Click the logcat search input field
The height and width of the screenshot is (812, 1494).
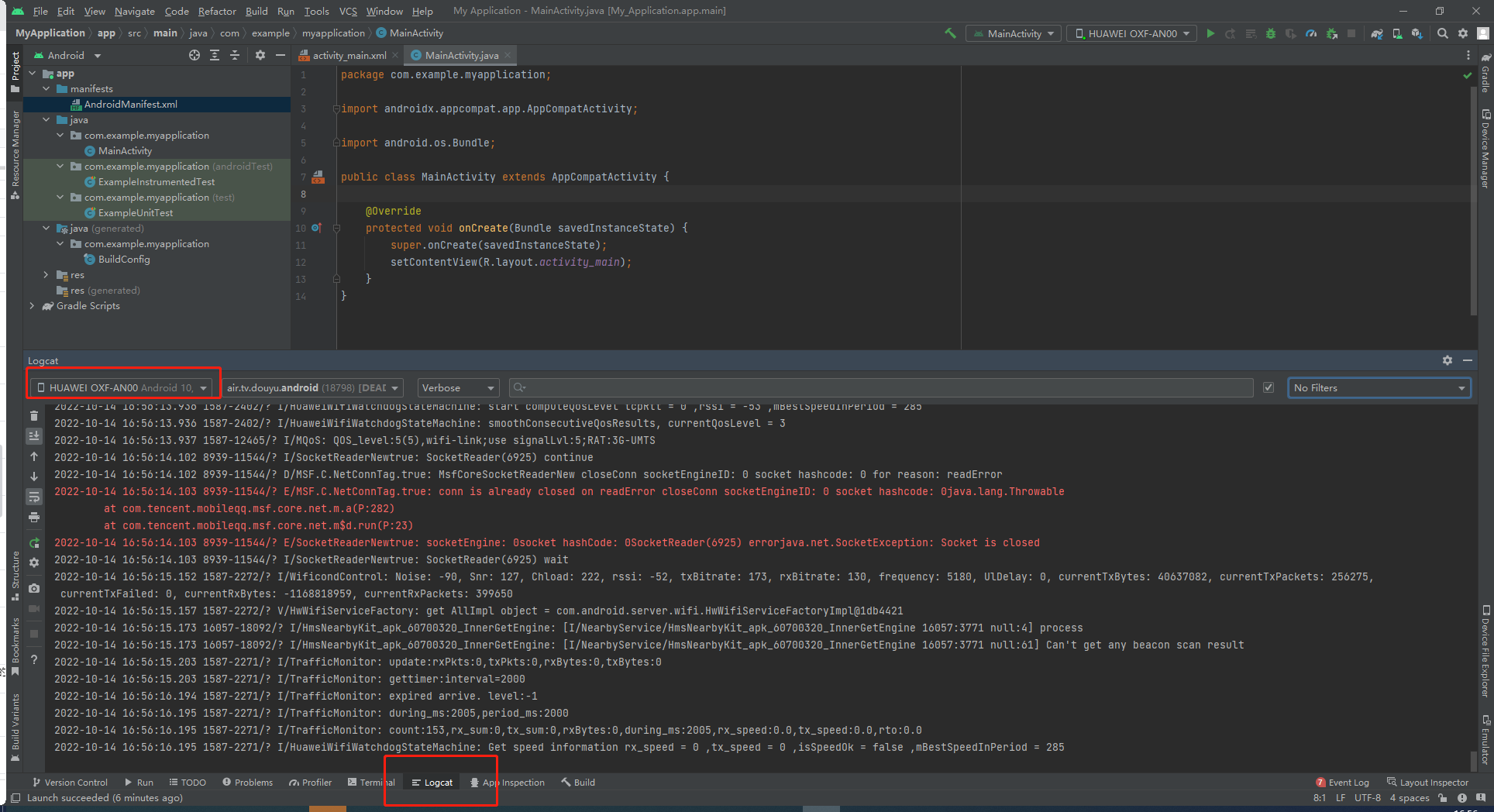881,387
